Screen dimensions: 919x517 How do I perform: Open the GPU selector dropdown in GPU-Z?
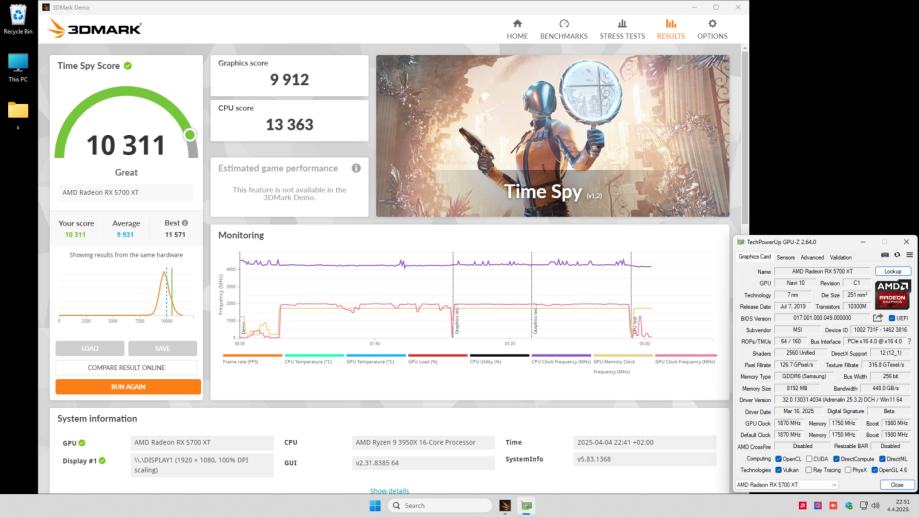(x=787, y=485)
